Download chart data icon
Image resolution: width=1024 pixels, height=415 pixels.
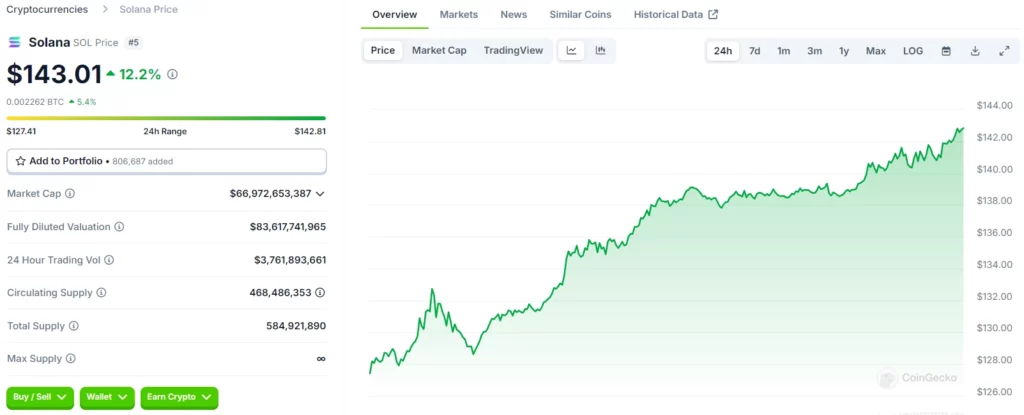click(975, 51)
